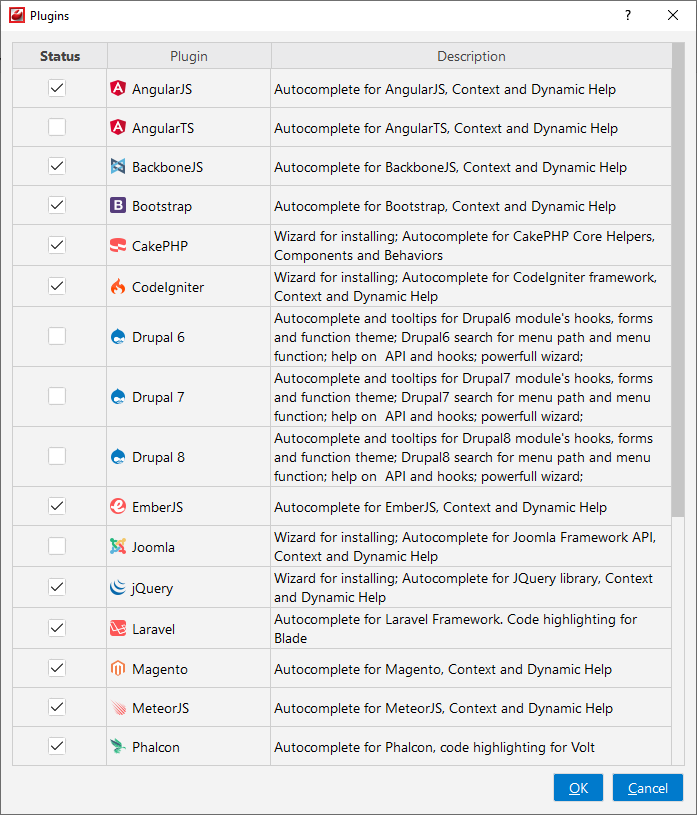
Task: Enable the Drupal 6 plugin
Action: click(57, 336)
